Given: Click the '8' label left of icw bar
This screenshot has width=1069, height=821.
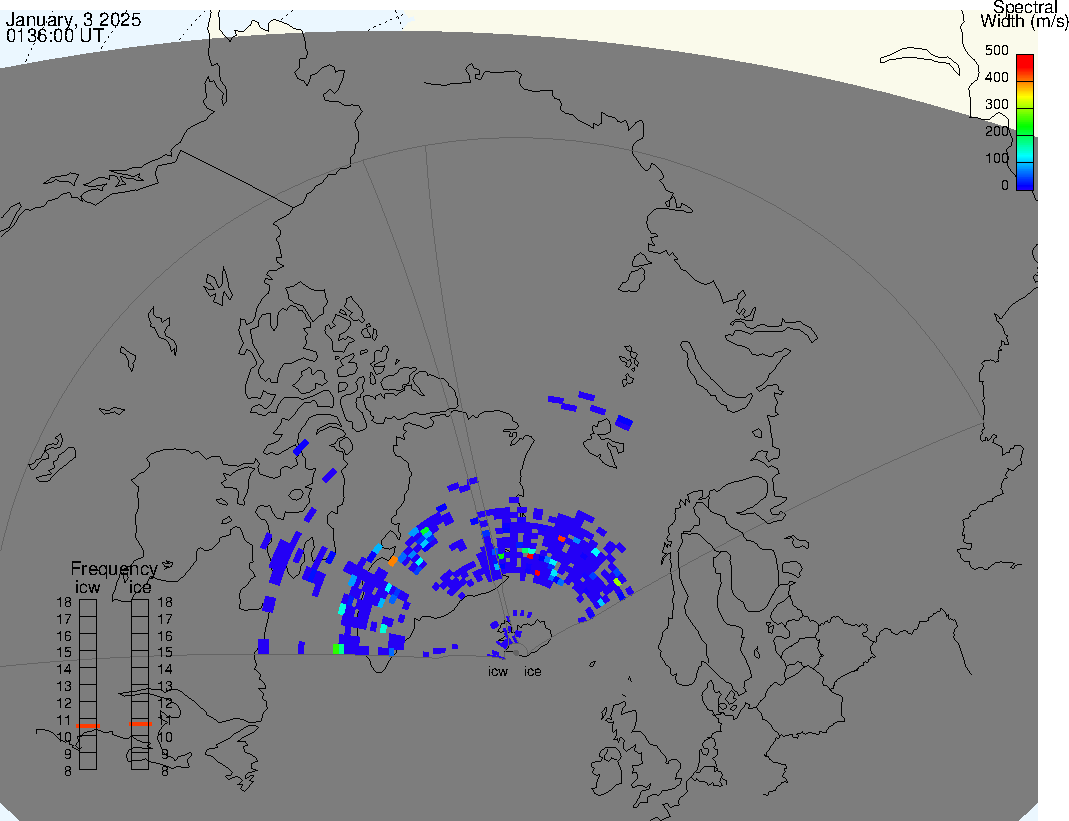Looking at the screenshot, I should (67, 771).
